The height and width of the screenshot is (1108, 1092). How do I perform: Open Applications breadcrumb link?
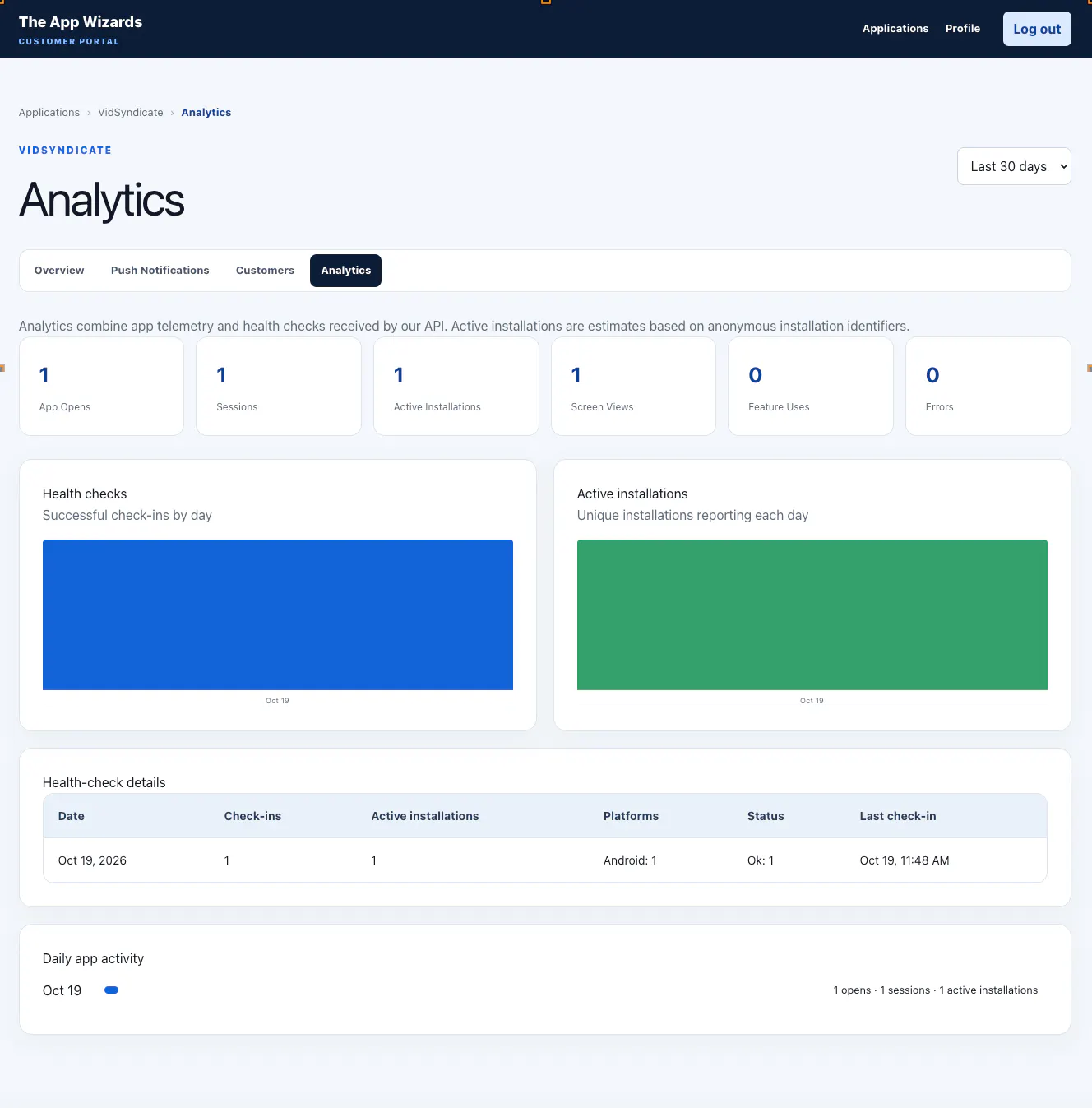(x=49, y=113)
